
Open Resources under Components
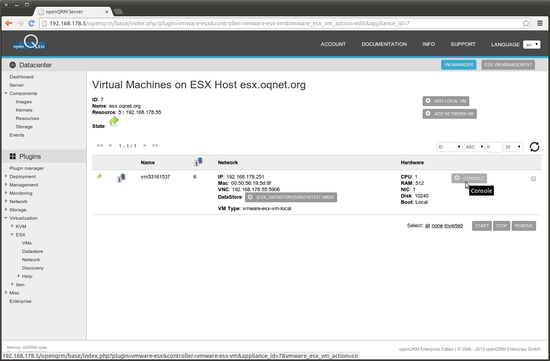coord(27,118)
